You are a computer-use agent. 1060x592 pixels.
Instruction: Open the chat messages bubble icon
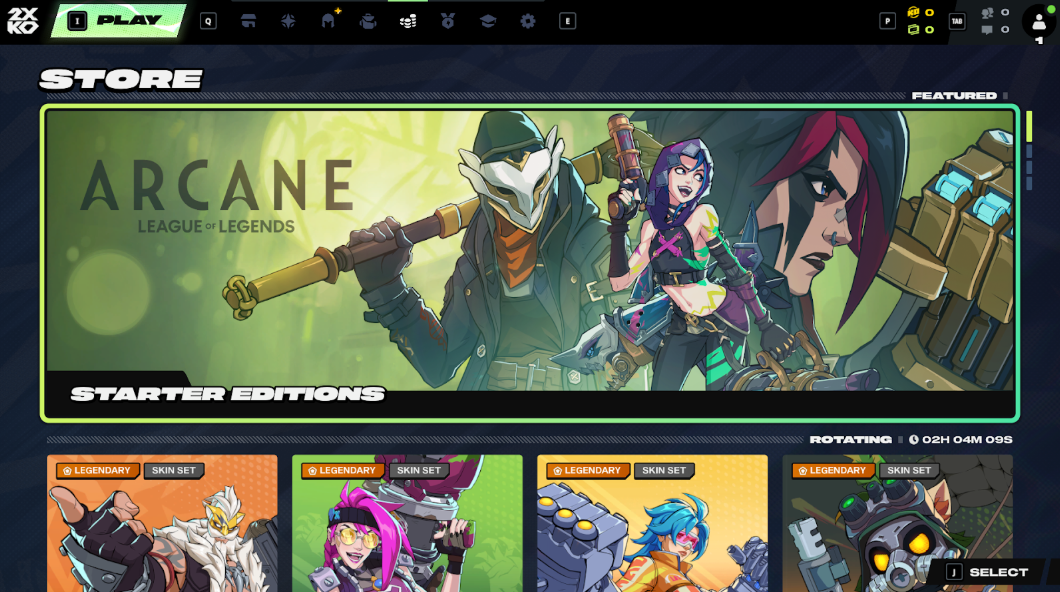coord(988,30)
